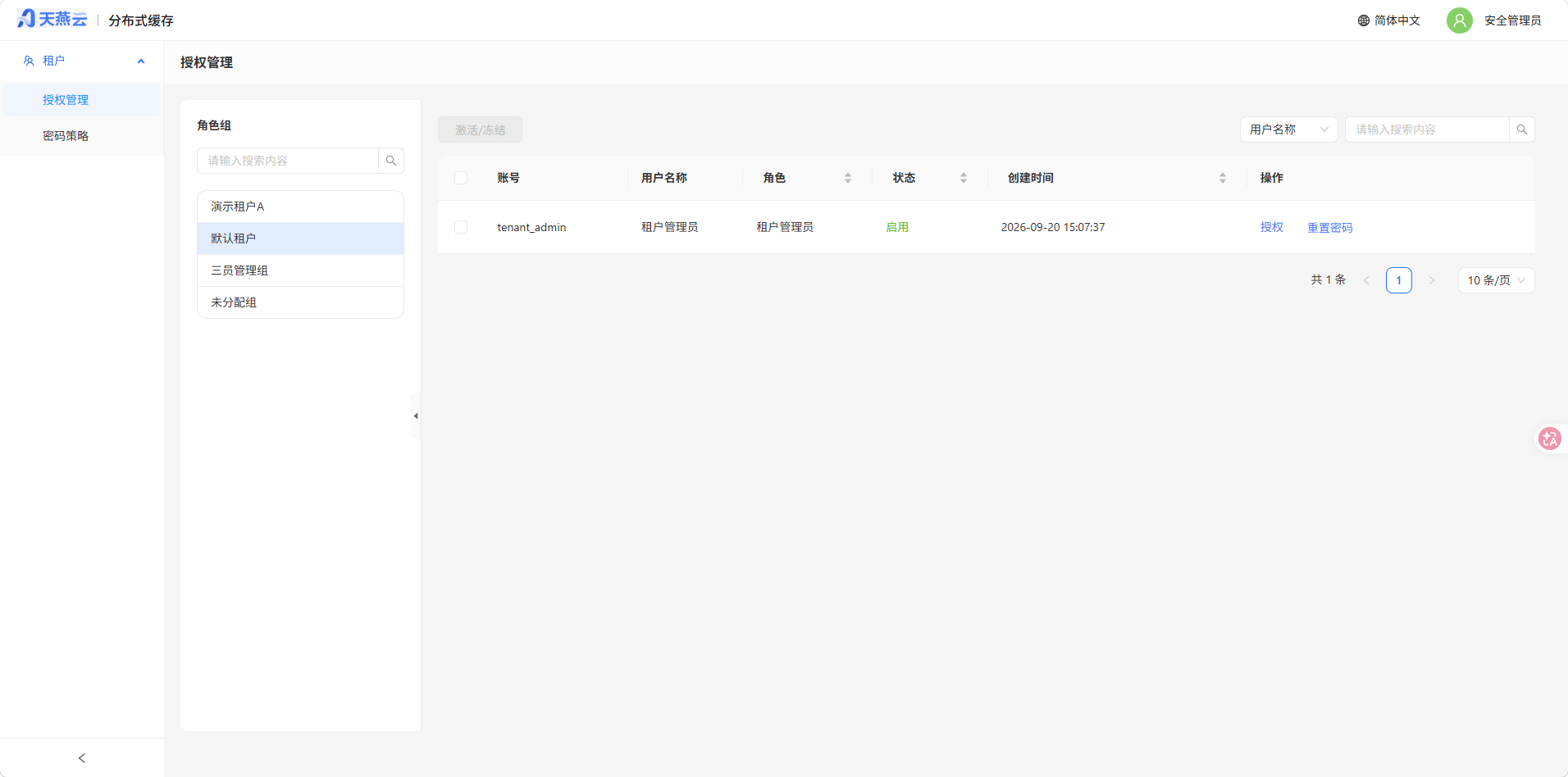The width and height of the screenshot is (1568, 777).
Task: Click the globe language icon
Action: [x=1364, y=20]
